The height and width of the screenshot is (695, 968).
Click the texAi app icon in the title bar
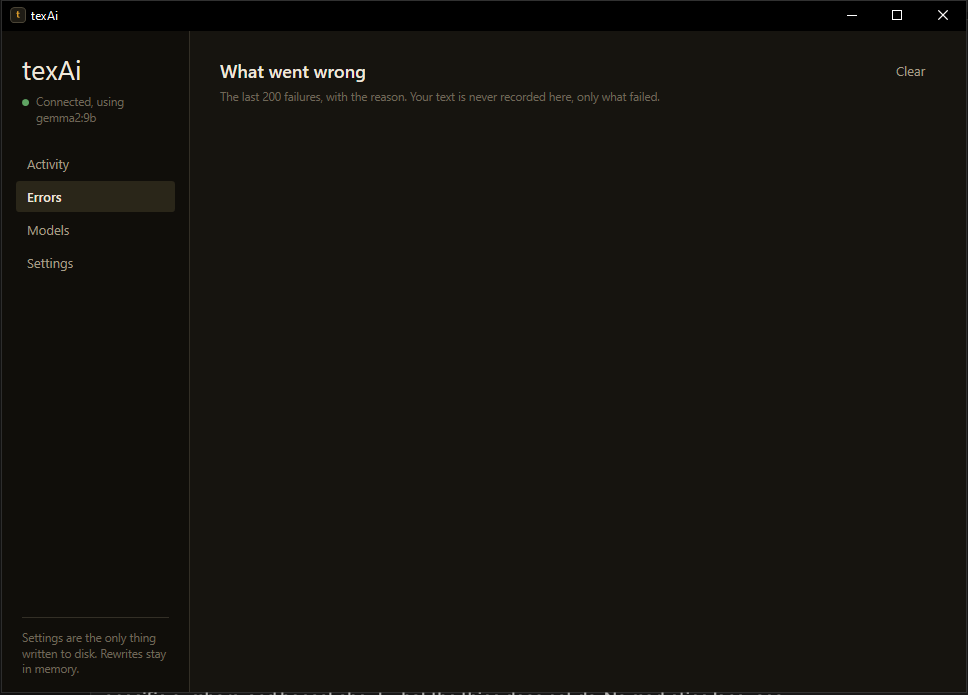[x=18, y=15]
